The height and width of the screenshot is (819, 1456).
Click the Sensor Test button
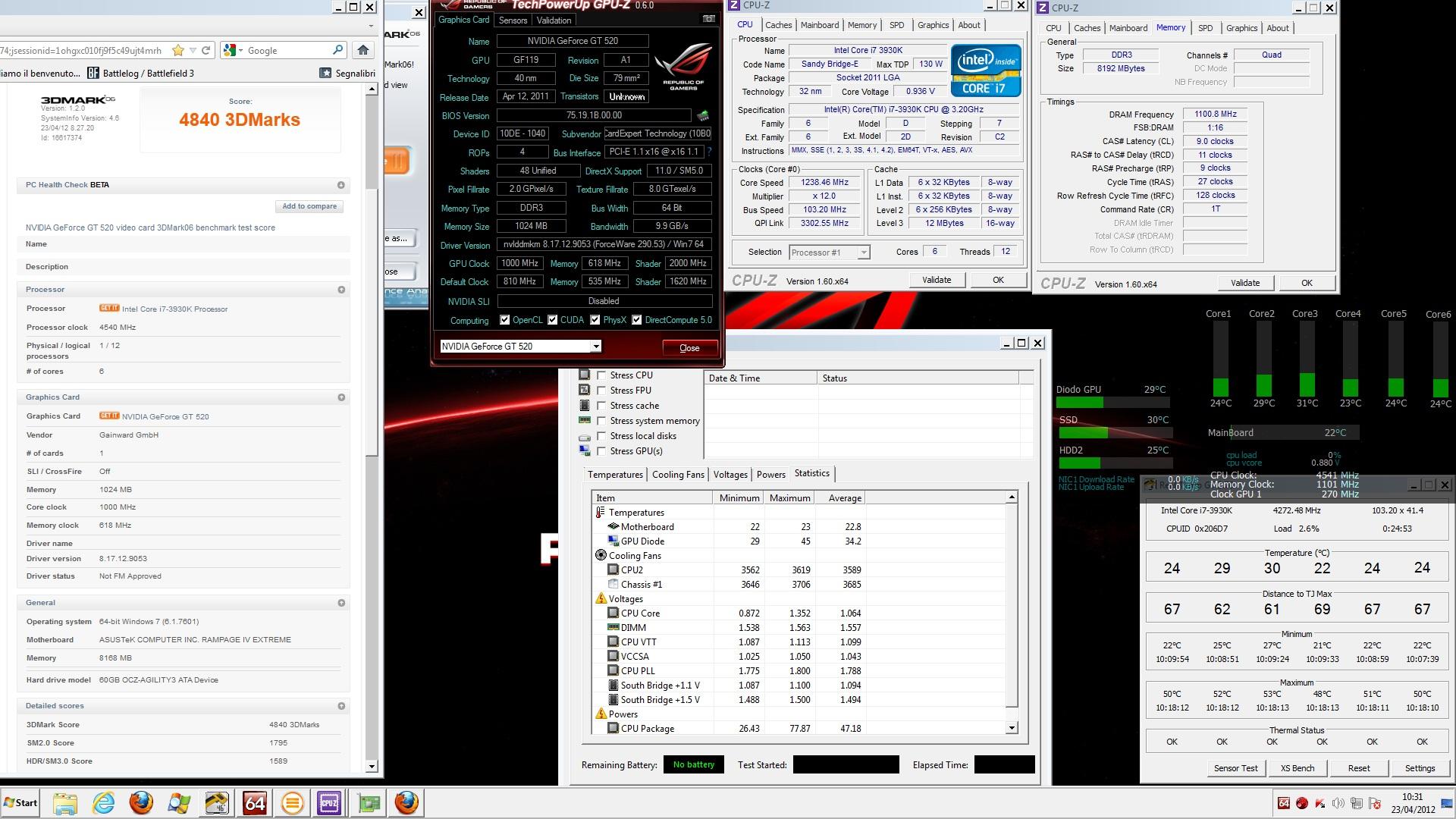pyautogui.click(x=1235, y=768)
